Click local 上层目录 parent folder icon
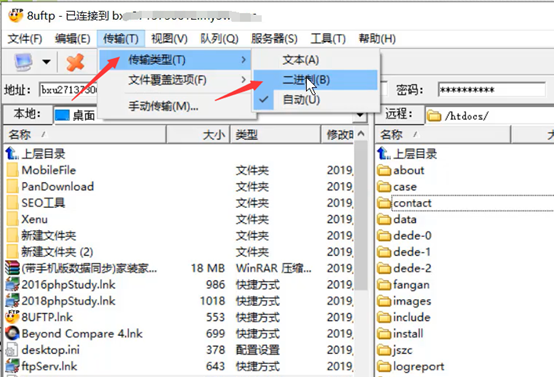This screenshot has height=377, width=554. pyautogui.click(x=12, y=153)
